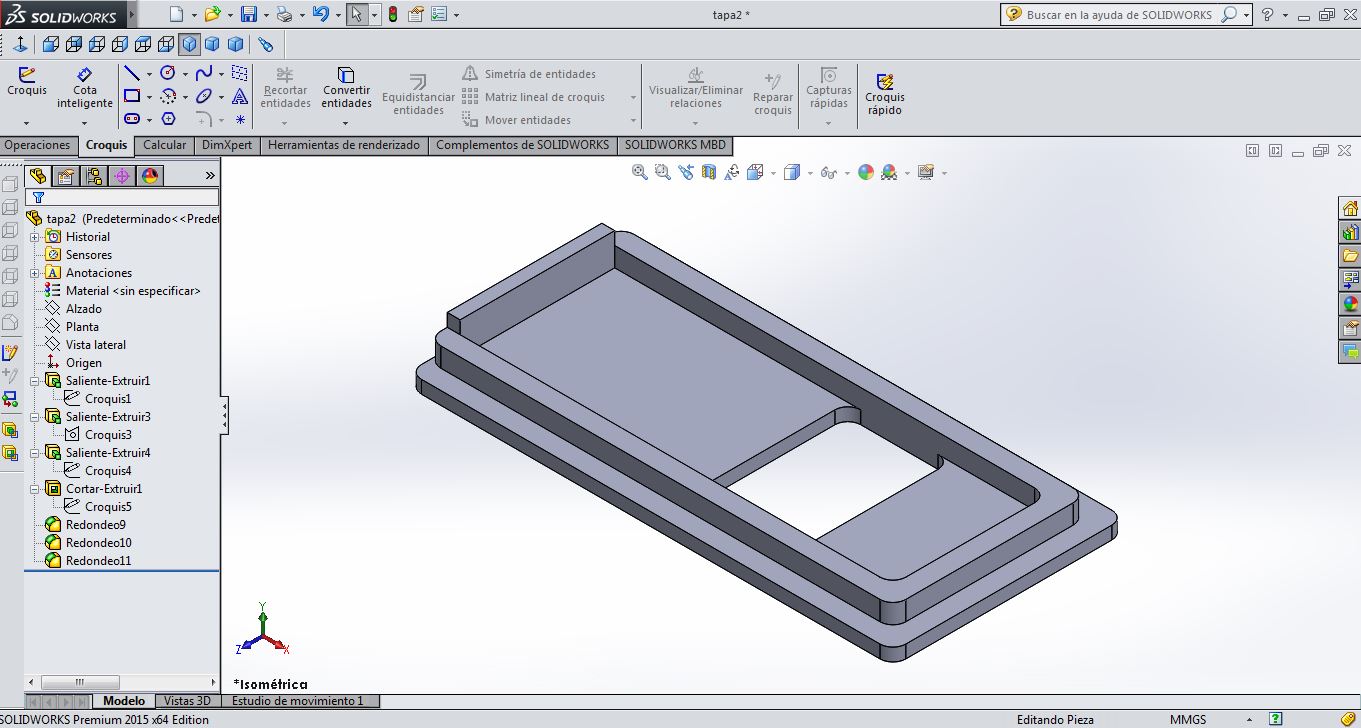Switch to the Operaciones tab
Screen dimensions: 1361x728
pos(37,145)
